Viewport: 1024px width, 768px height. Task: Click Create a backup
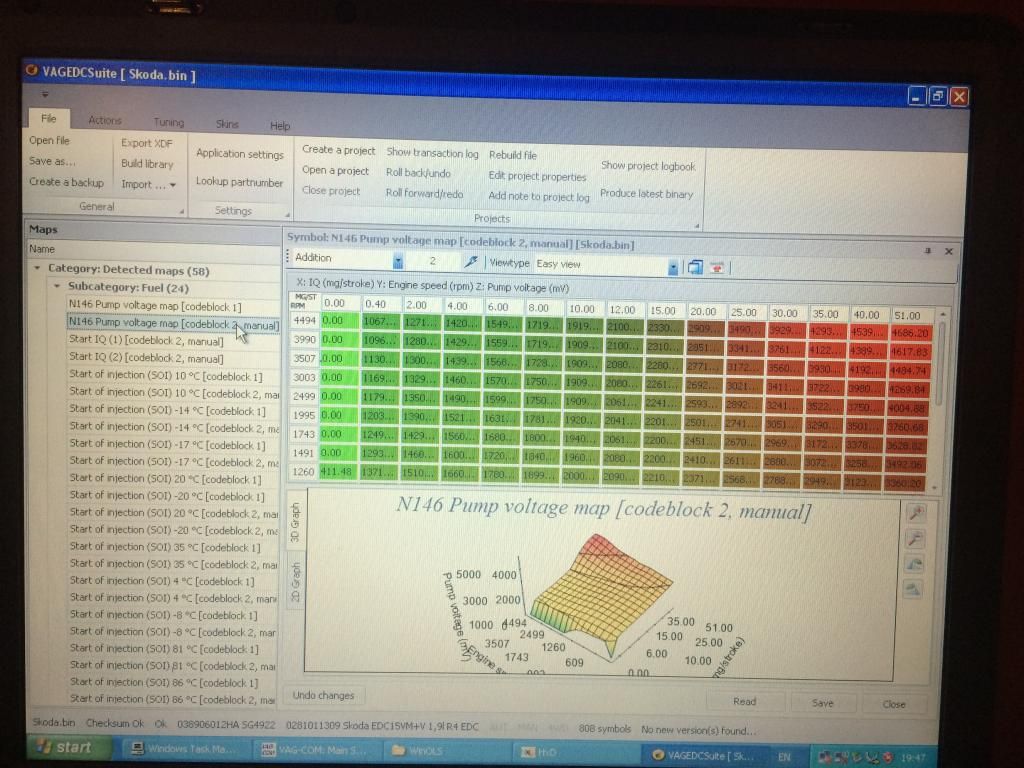[66, 182]
